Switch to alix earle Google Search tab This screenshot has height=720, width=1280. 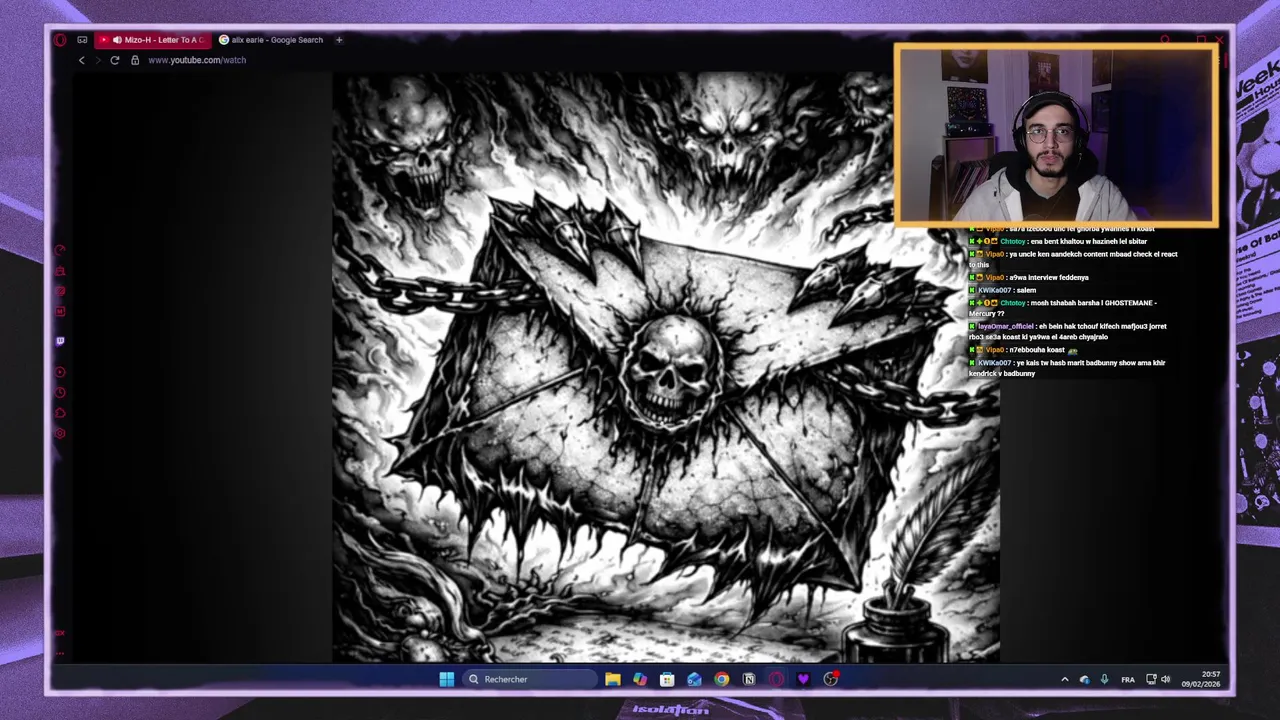click(271, 40)
